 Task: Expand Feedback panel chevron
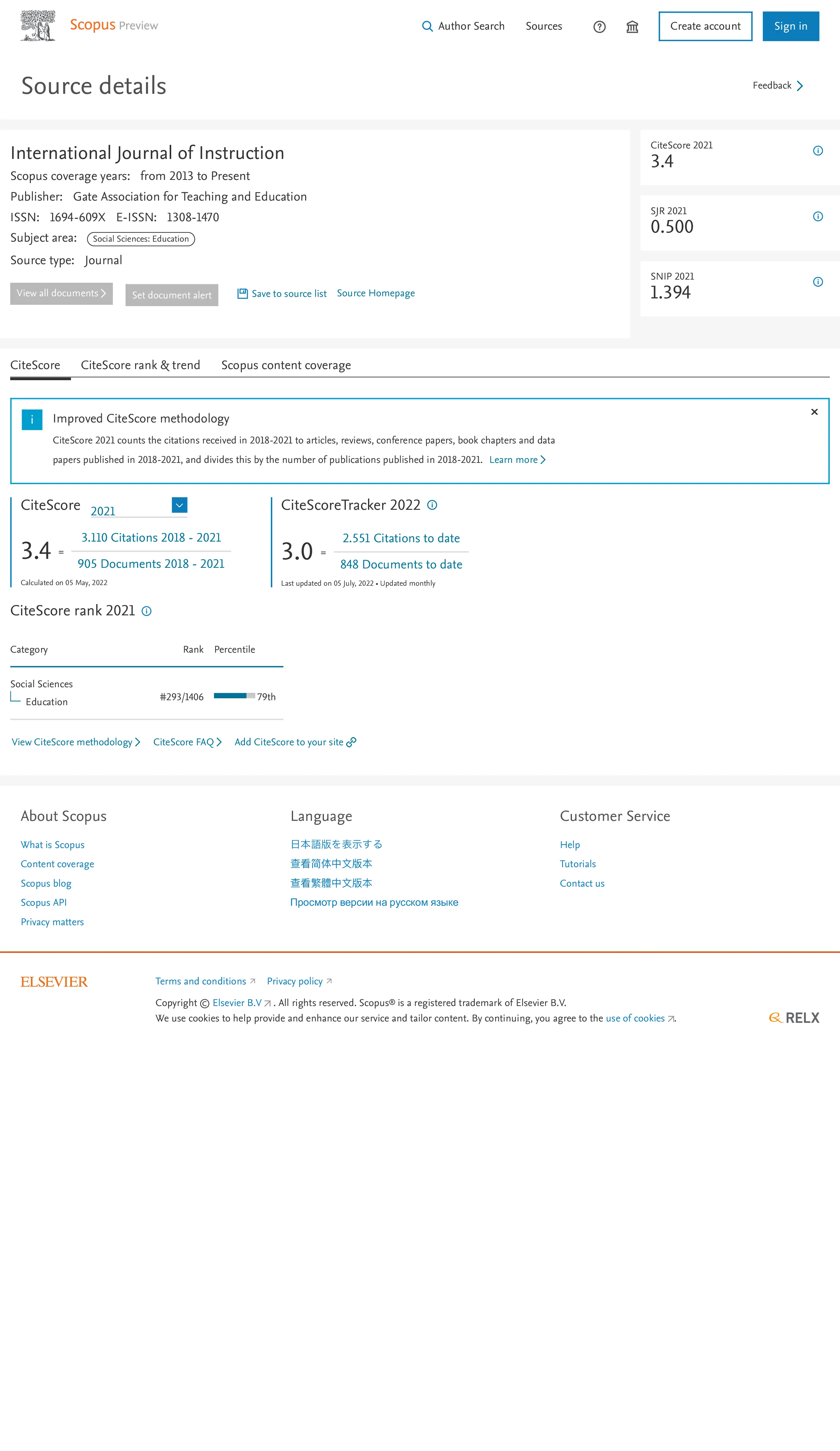[x=800, y=86]
